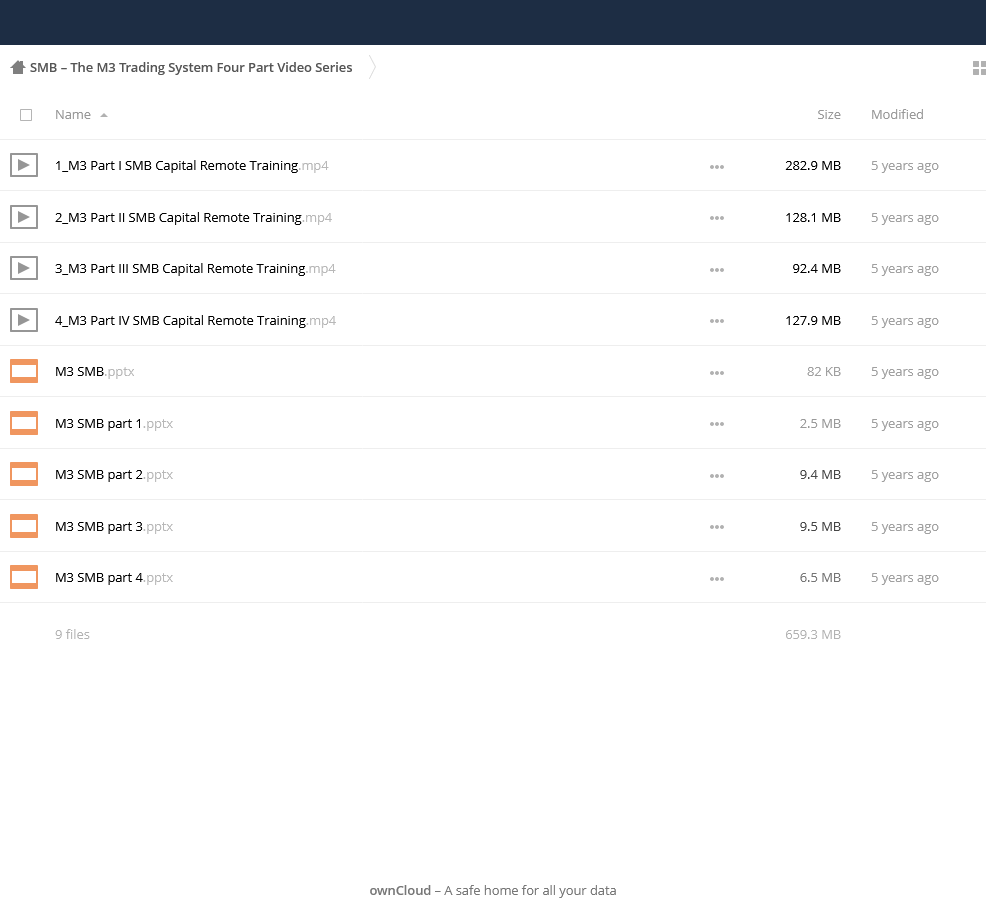The width and height of the screenshot is (986, 920).
Task: Open more actions for M3 SMB.pptx
Action: [717, 373]
